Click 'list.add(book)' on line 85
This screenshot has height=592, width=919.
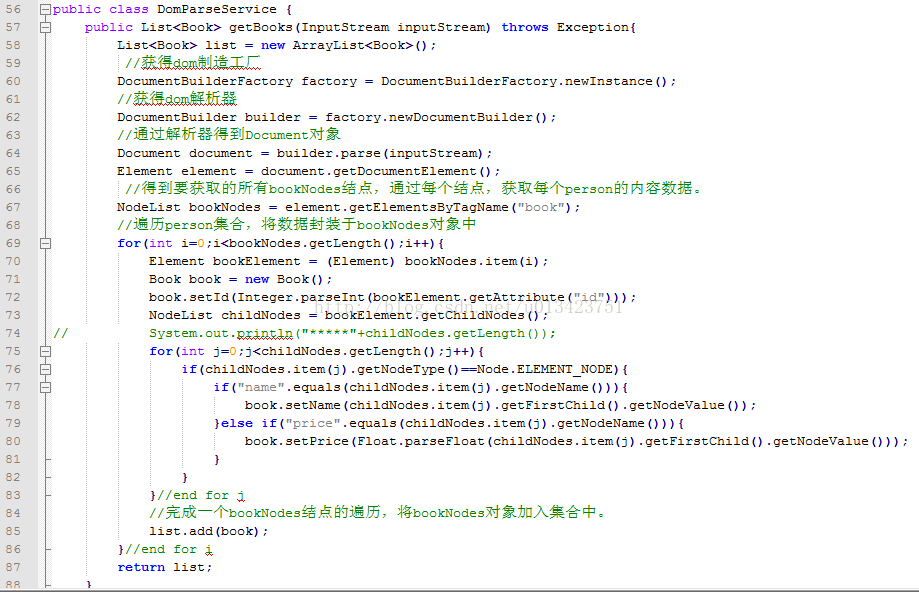click(x=205, y=531)
